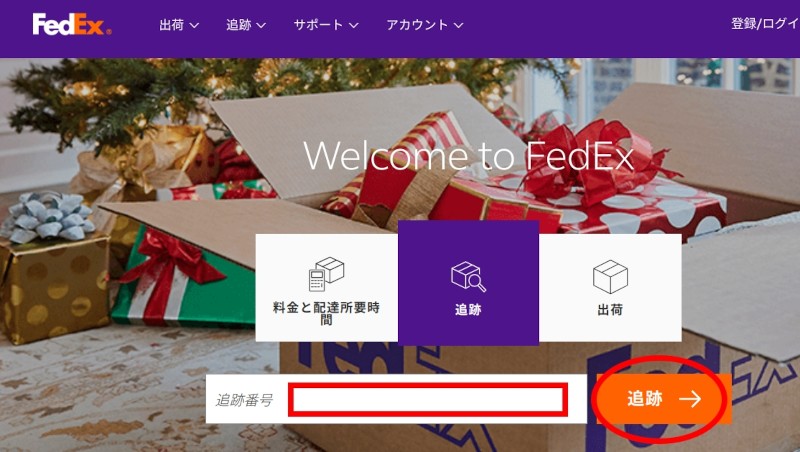800x452 pixels.
Task: Click the FedEx logo
Action: (x=72, y=24)
